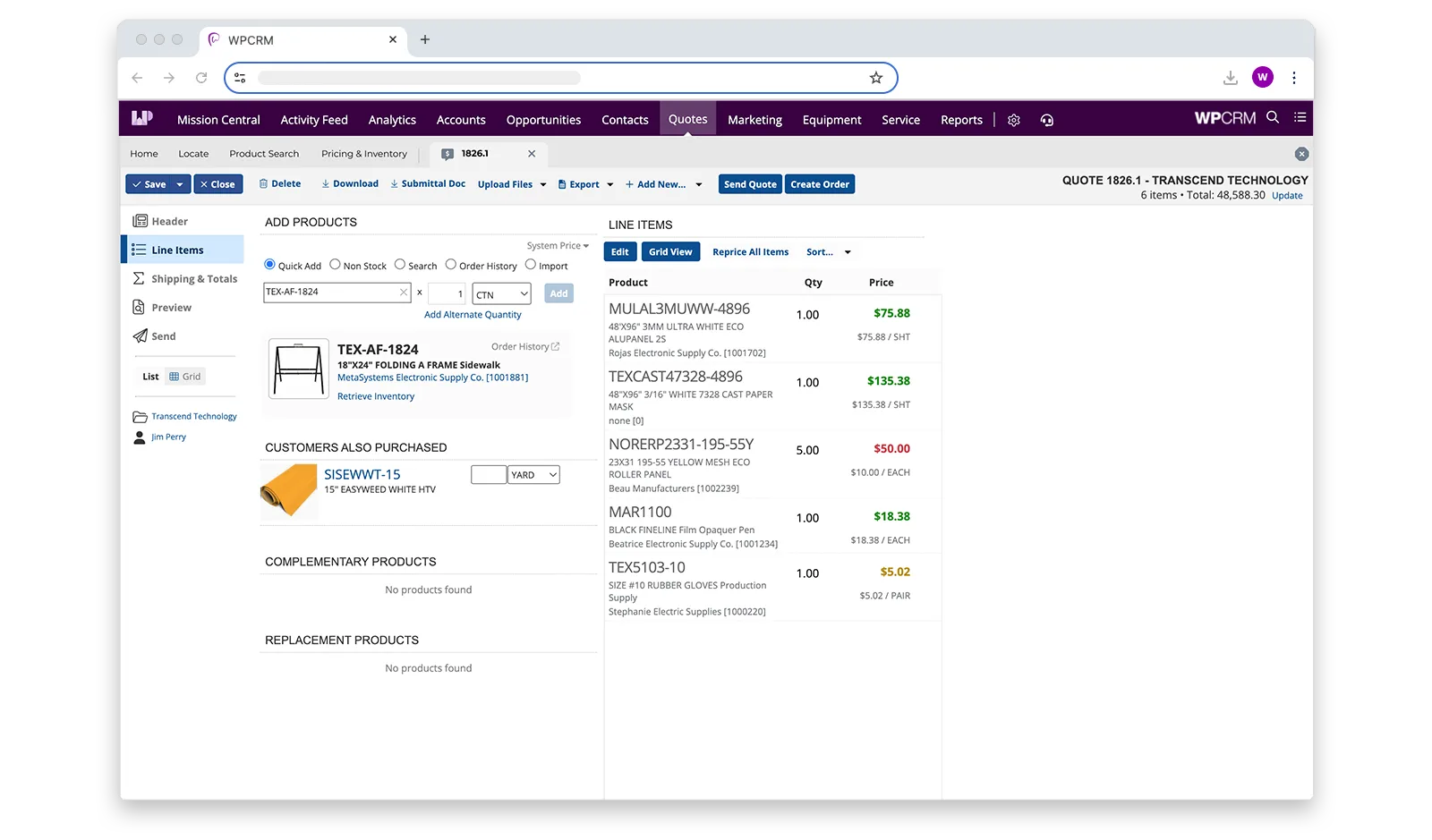1432x840 pixels.
Task: Open the Mission Central menu
Action: tap(218, 120)
